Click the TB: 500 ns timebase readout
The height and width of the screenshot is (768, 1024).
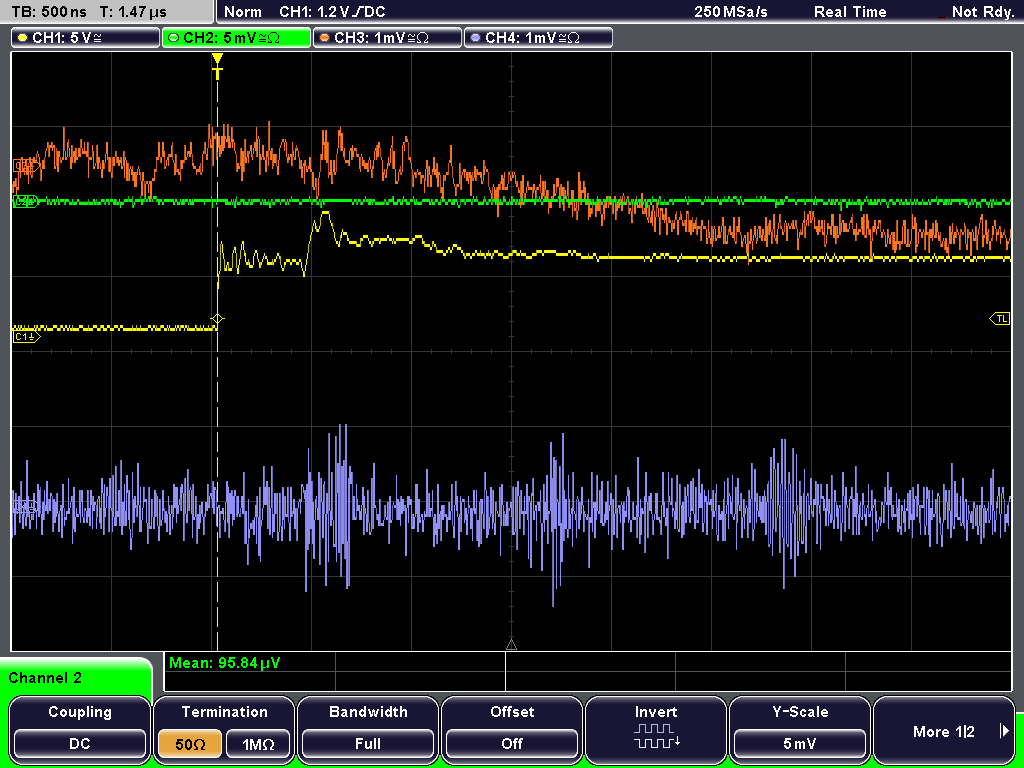coord(50,12)
